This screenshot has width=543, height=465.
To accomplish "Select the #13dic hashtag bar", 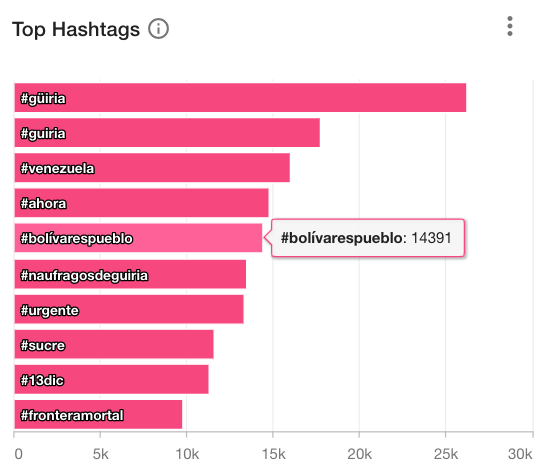I will pos(111,379).
